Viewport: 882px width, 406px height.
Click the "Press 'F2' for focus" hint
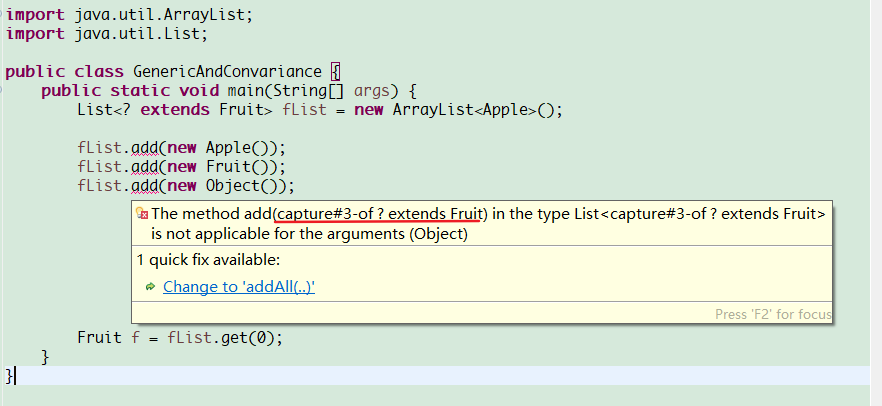click(773, 314)
